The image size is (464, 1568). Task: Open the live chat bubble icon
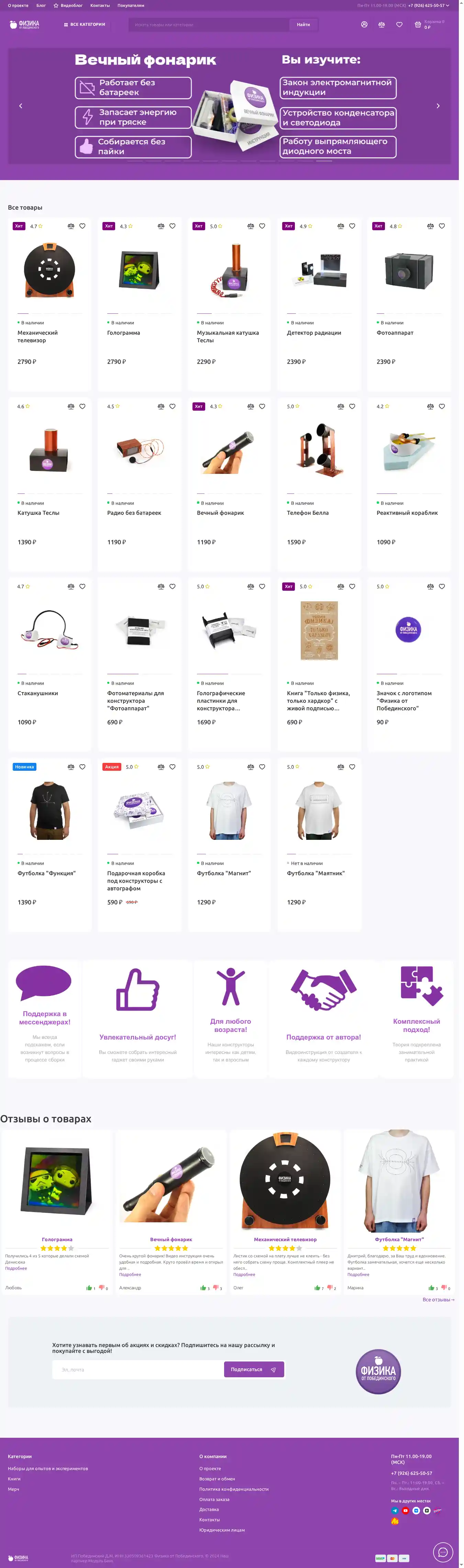point(443,1552)
